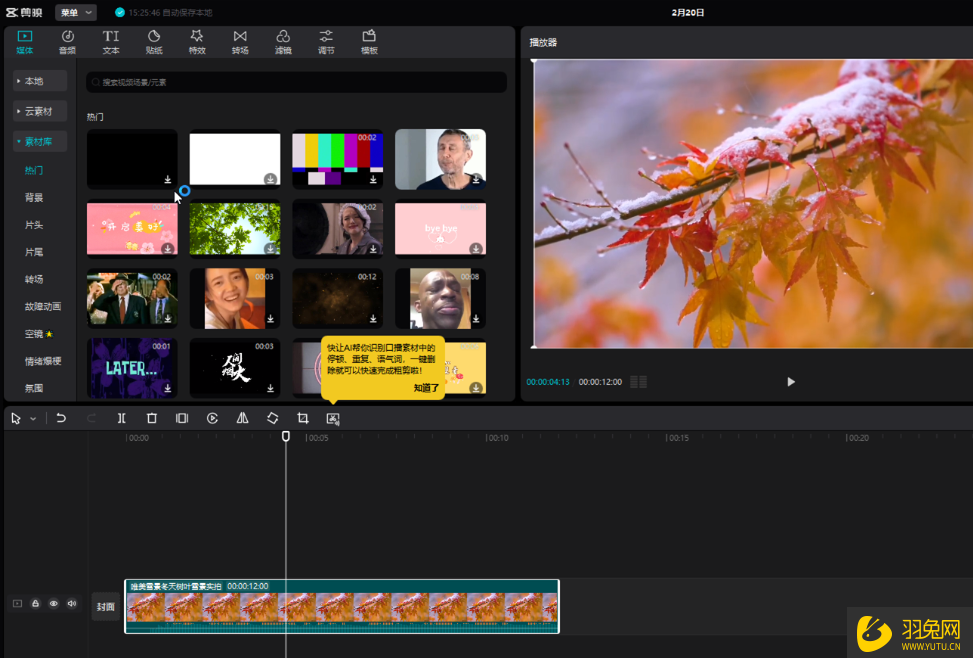Expand the 云素材 cloud materials section

[x=40, y=111]
